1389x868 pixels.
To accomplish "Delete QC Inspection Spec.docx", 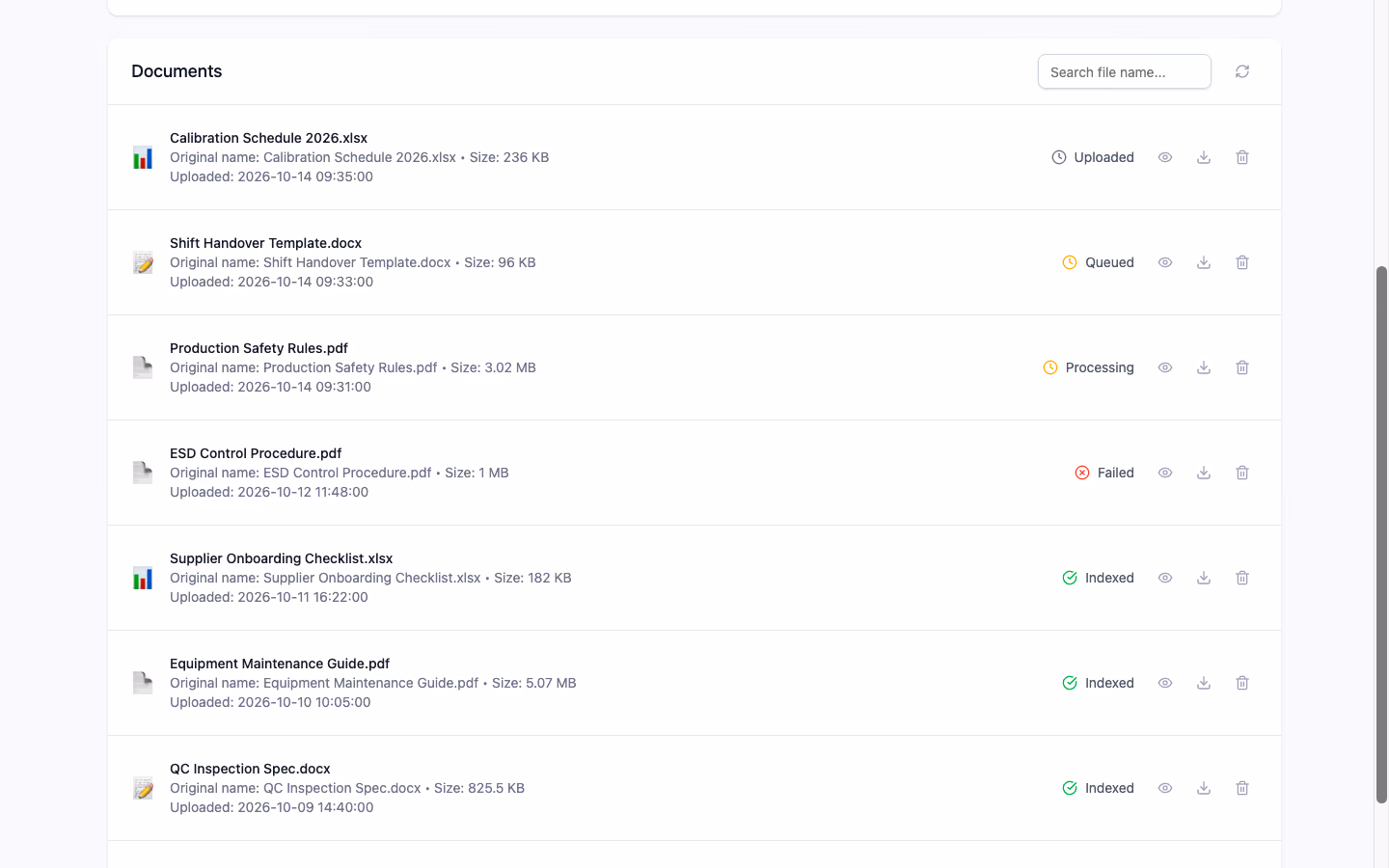I will [1242, 788].
